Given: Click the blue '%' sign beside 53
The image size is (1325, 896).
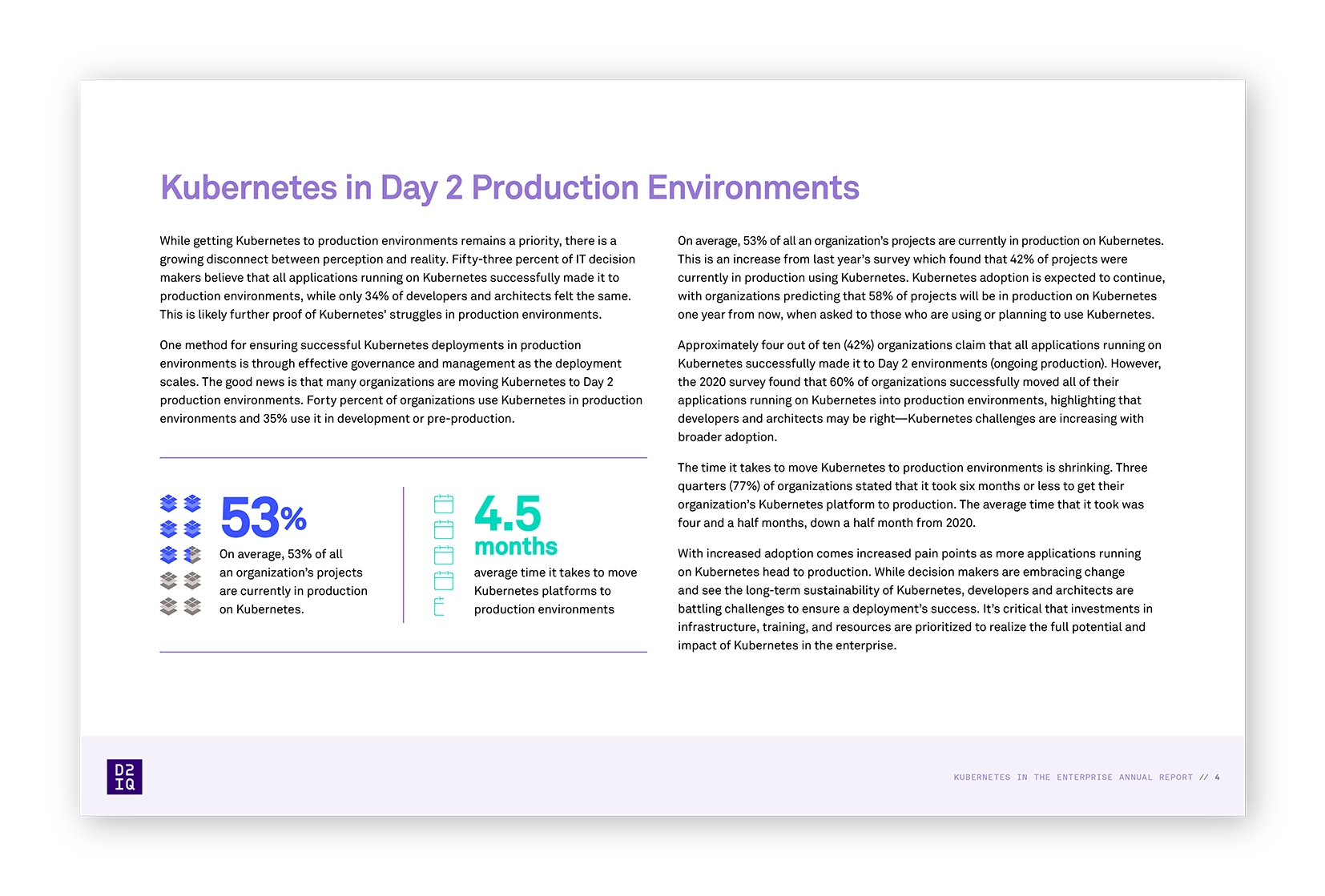Looking at the screenshot, I should (293, 519).
